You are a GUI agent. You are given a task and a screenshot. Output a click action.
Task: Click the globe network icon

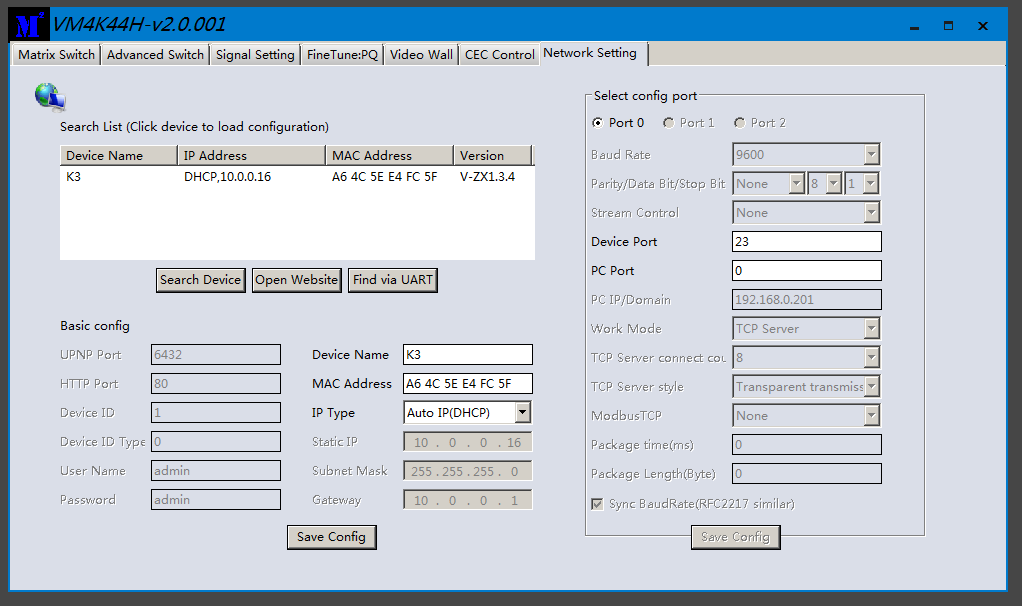pos(49,96)
